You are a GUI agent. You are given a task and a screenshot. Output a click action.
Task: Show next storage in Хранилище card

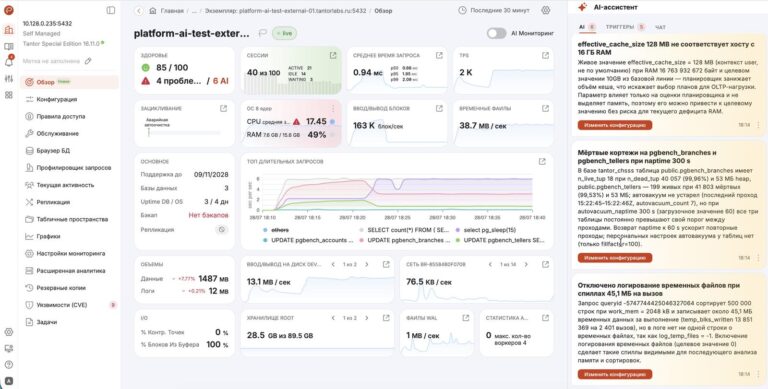tap(367, 318)
